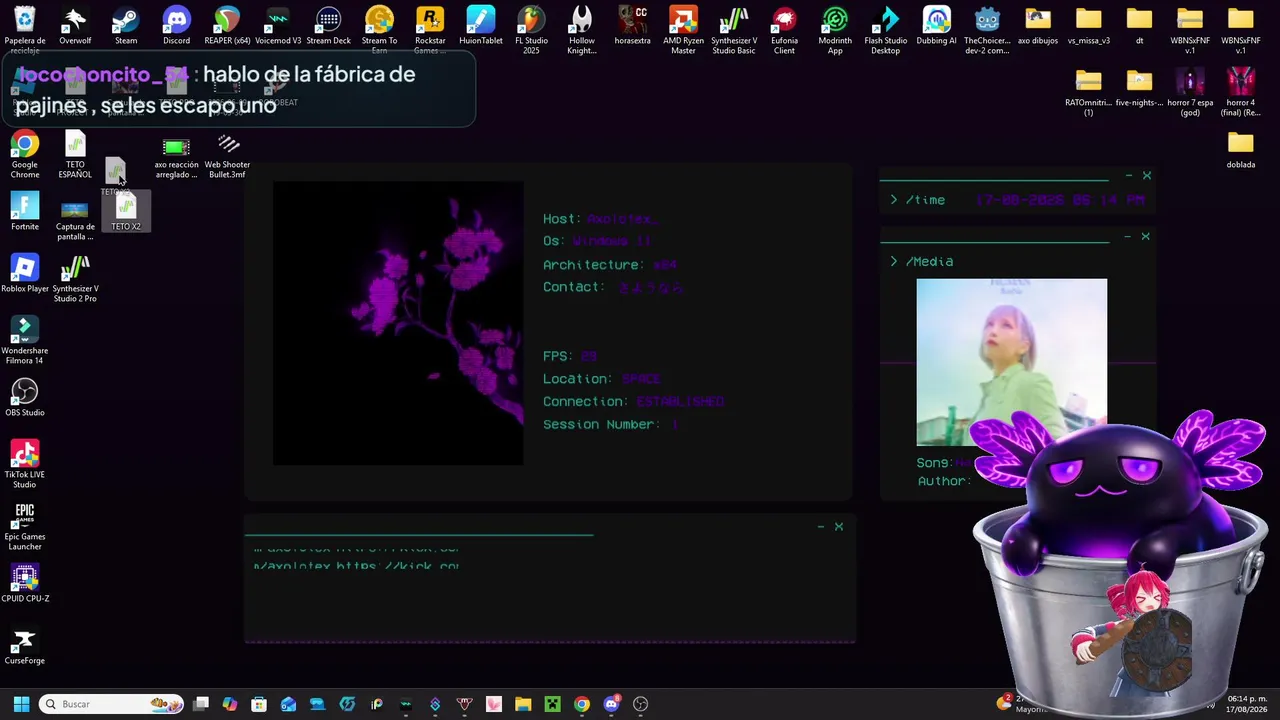Open Task View on the taskbar

201,704
